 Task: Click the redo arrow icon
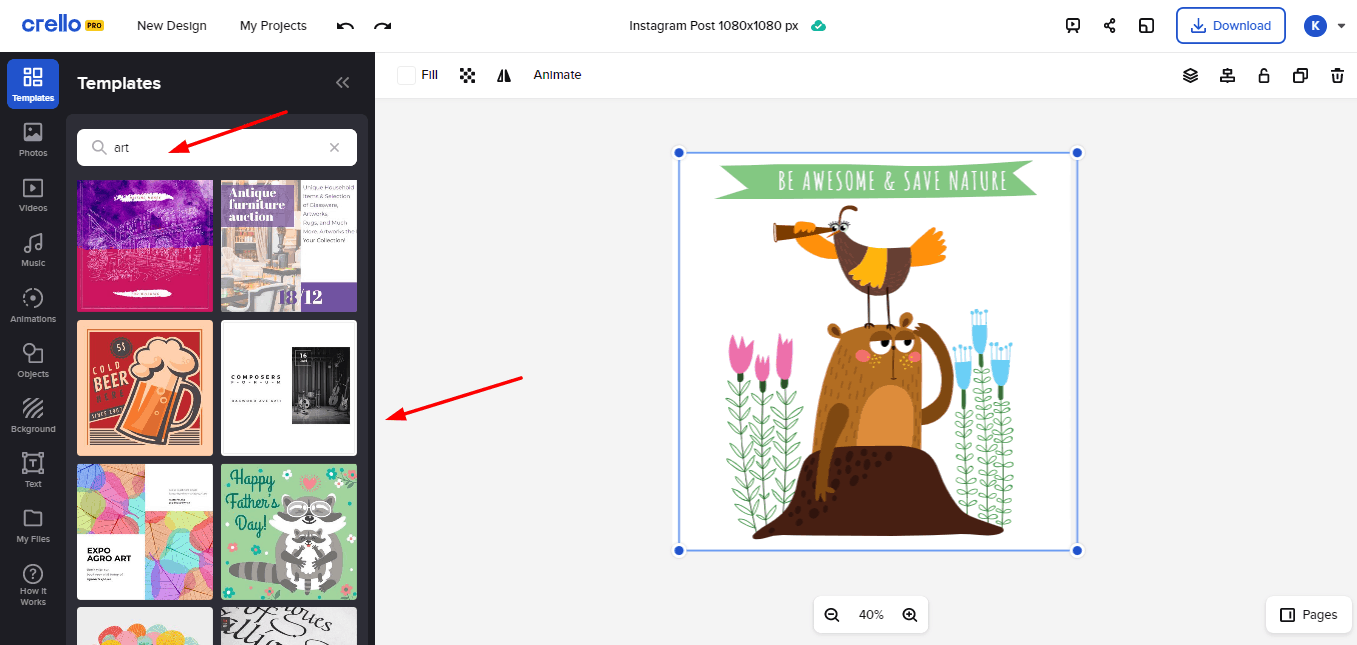[382, 26]
